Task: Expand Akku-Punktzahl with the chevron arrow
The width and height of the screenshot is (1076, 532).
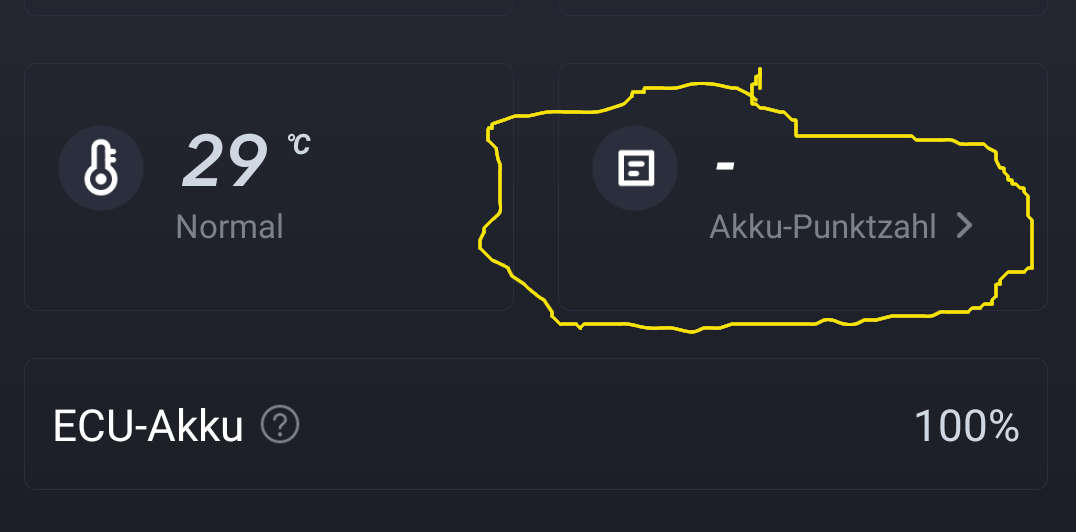Action: point(964,227)
